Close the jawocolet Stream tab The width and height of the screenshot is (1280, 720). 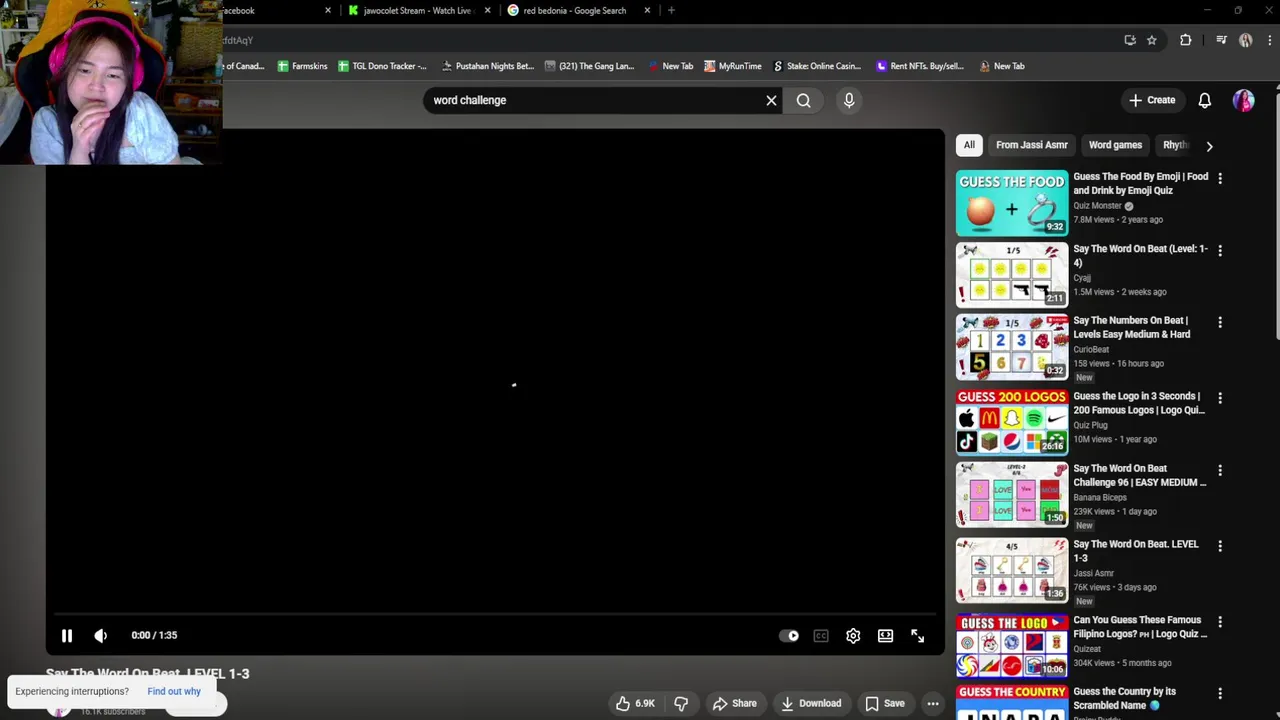pos(488,11)
